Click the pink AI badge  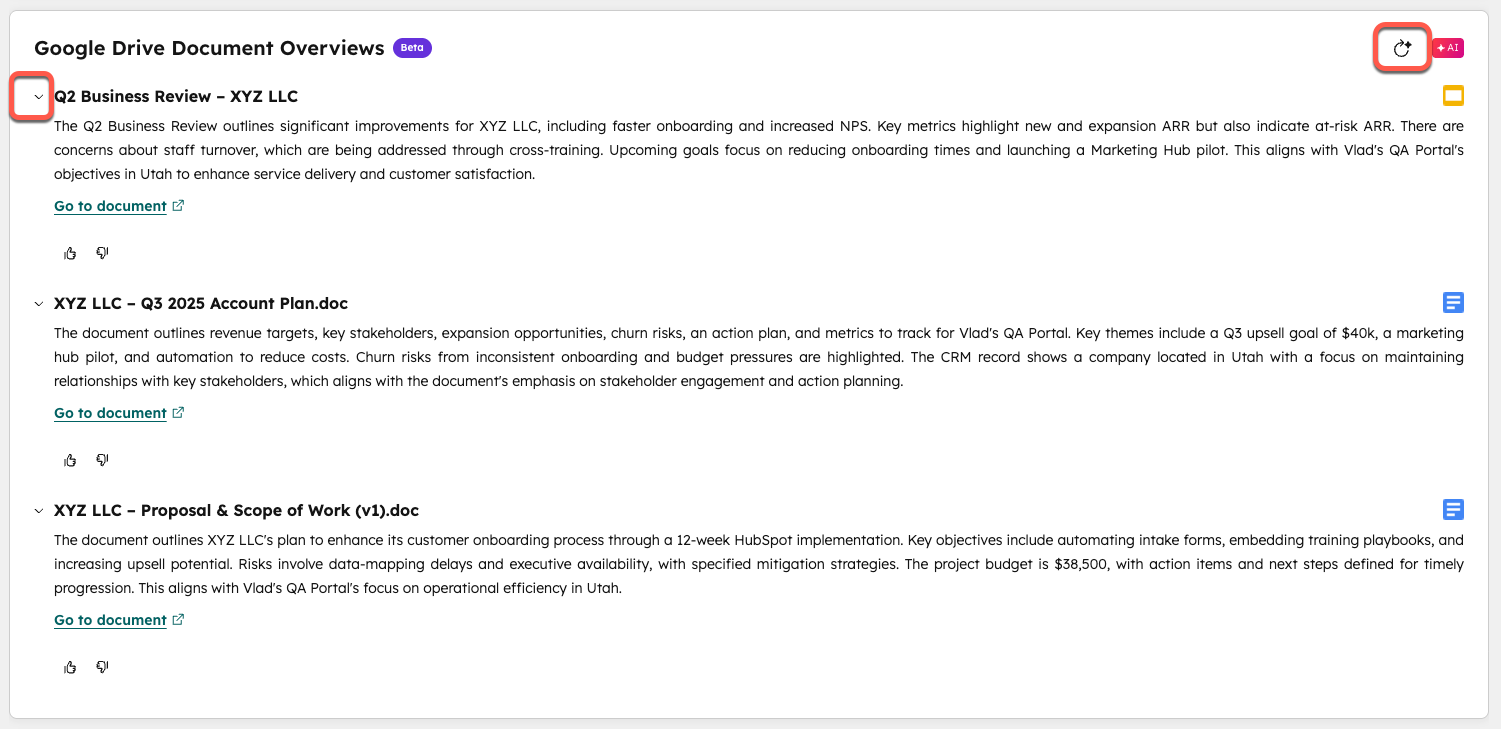pyautogui.click(x=1447, y=48)
